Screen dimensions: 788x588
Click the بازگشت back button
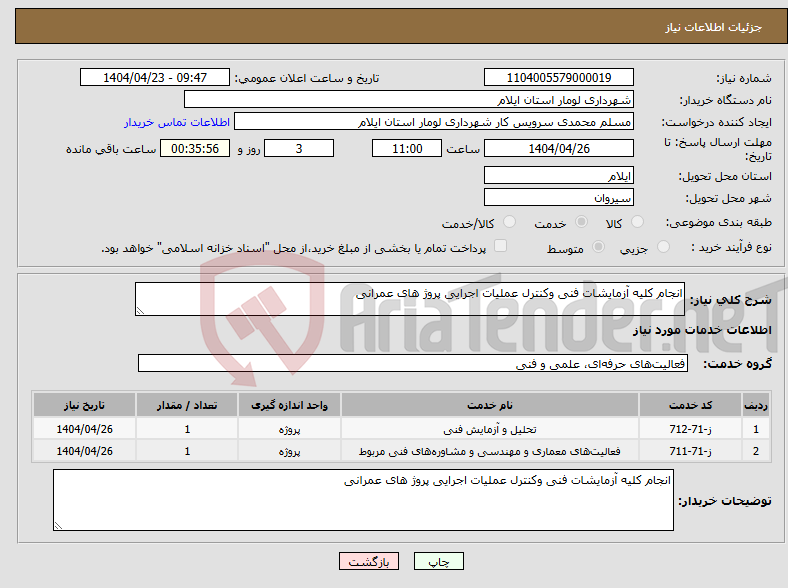[369, 561]
